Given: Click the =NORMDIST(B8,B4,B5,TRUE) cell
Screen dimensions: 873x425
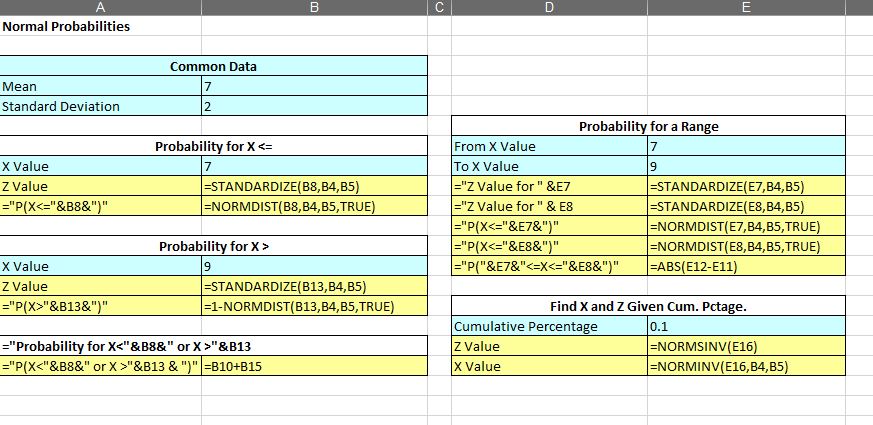Looking at the screenshot, I should (x=315, y=206).
